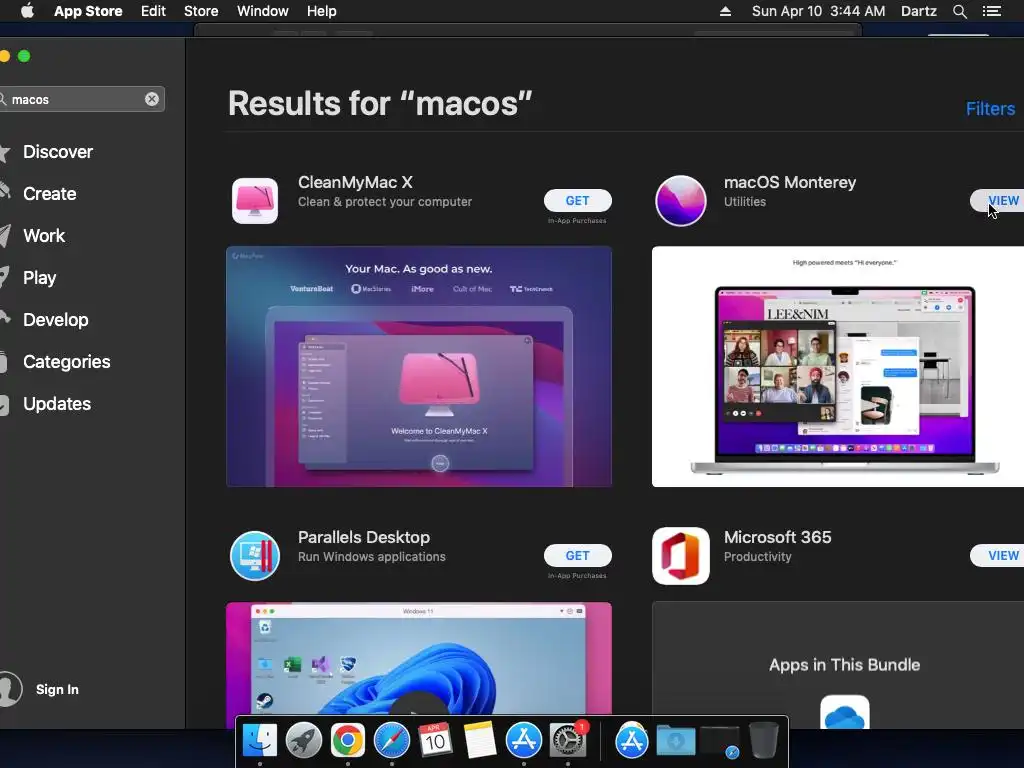Viewport: 1024px width, 768px height.
Task: Open Launchpad from the Dock
Action: [304, 741]
